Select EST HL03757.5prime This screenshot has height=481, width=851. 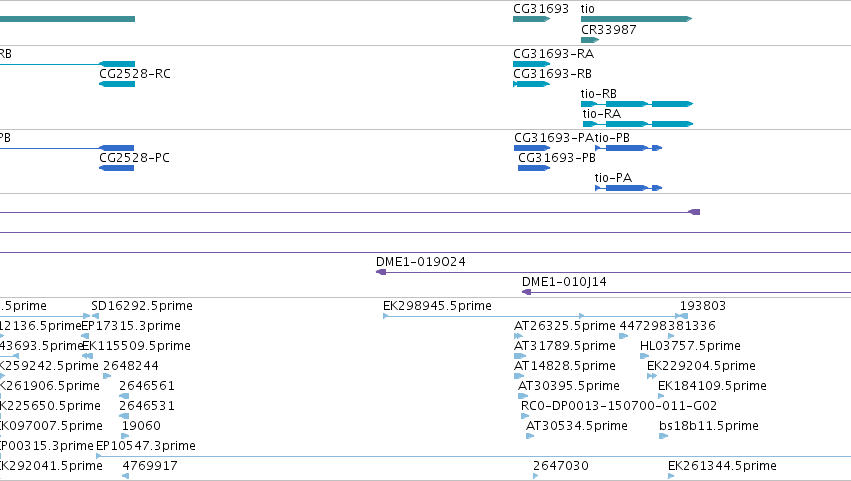coord(690,346)
